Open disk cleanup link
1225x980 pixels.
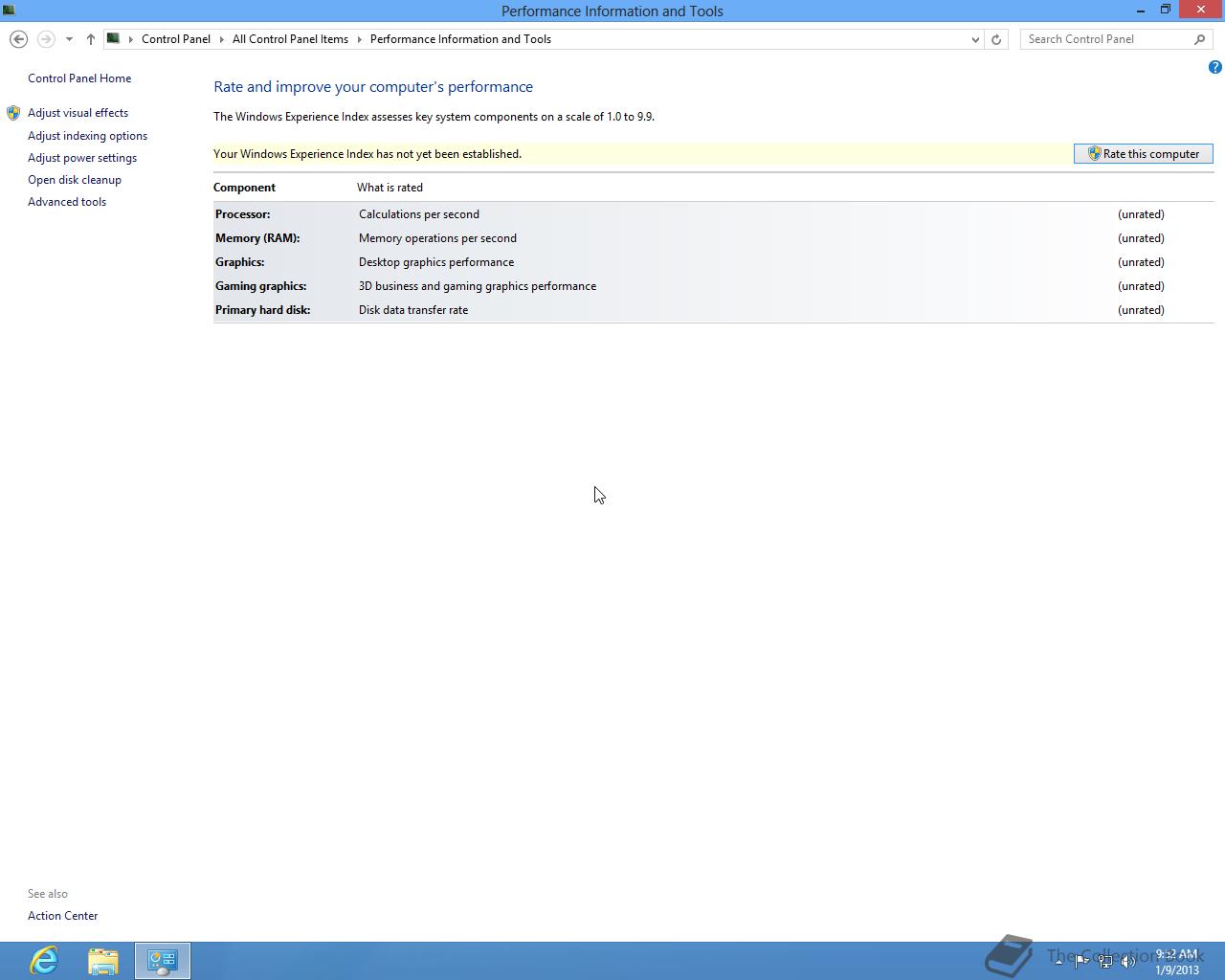(75, 180)
